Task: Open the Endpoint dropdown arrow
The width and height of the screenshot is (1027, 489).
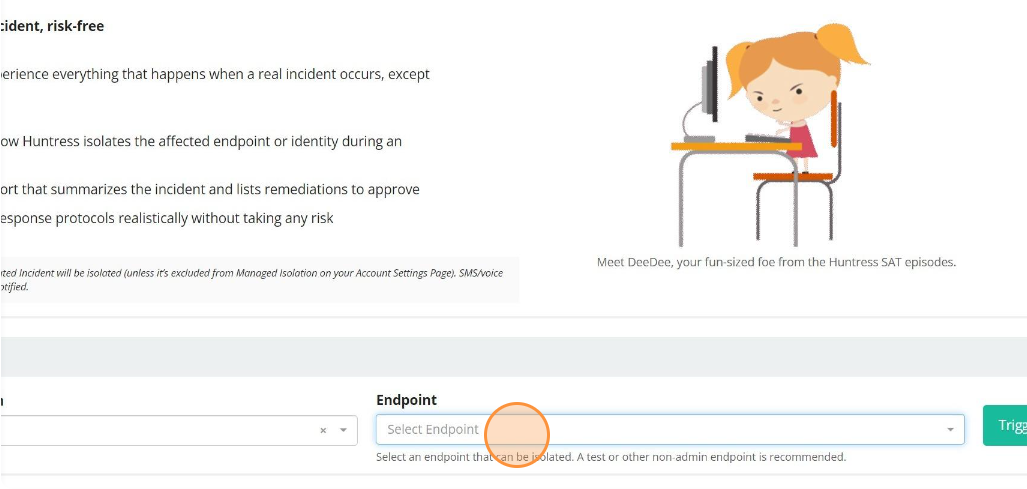Action: pyautogui.click(x=949, y=430)
